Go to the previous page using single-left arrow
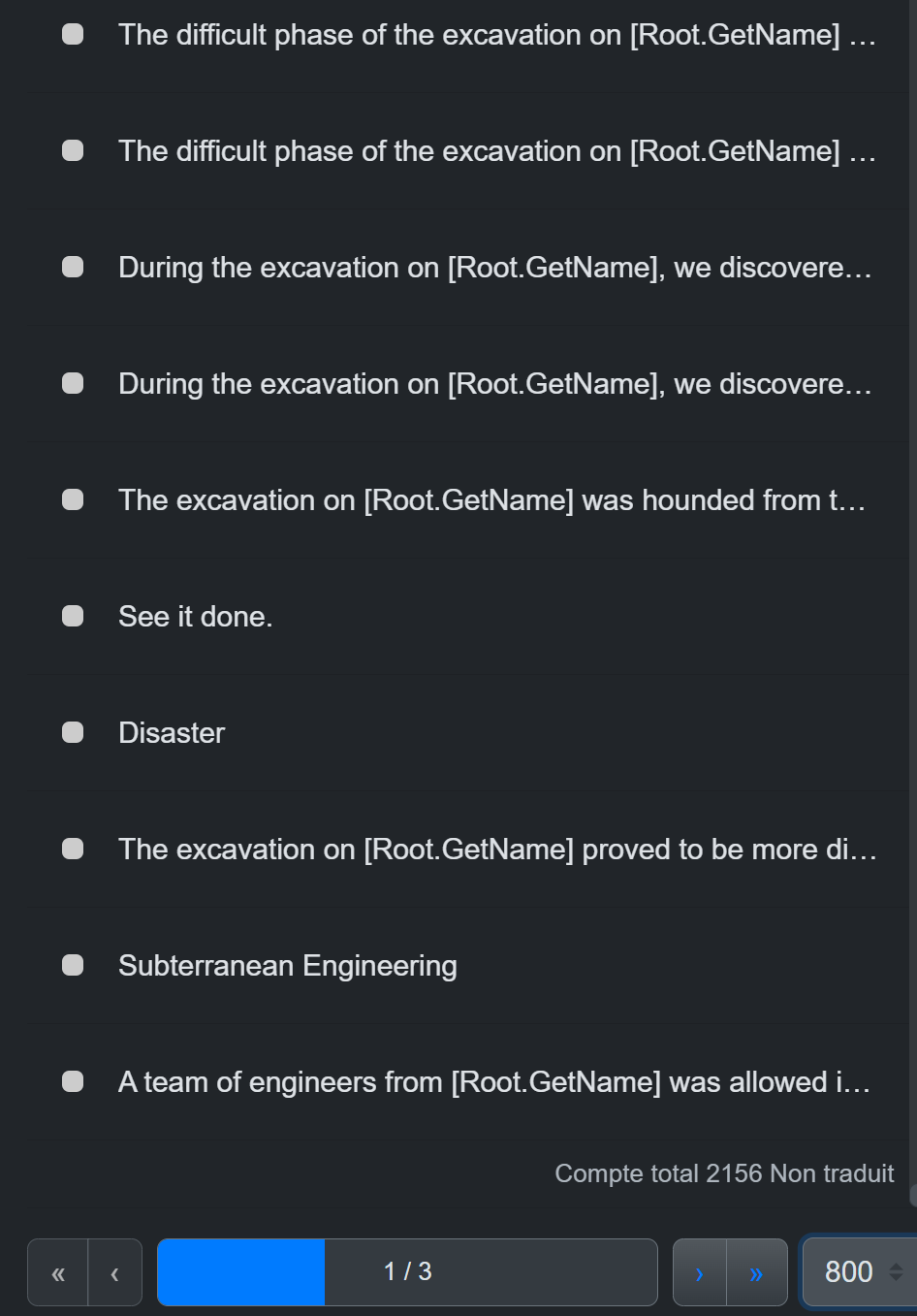The height and width of the screenshot is (1316, 917). (x=115, y=1272)
